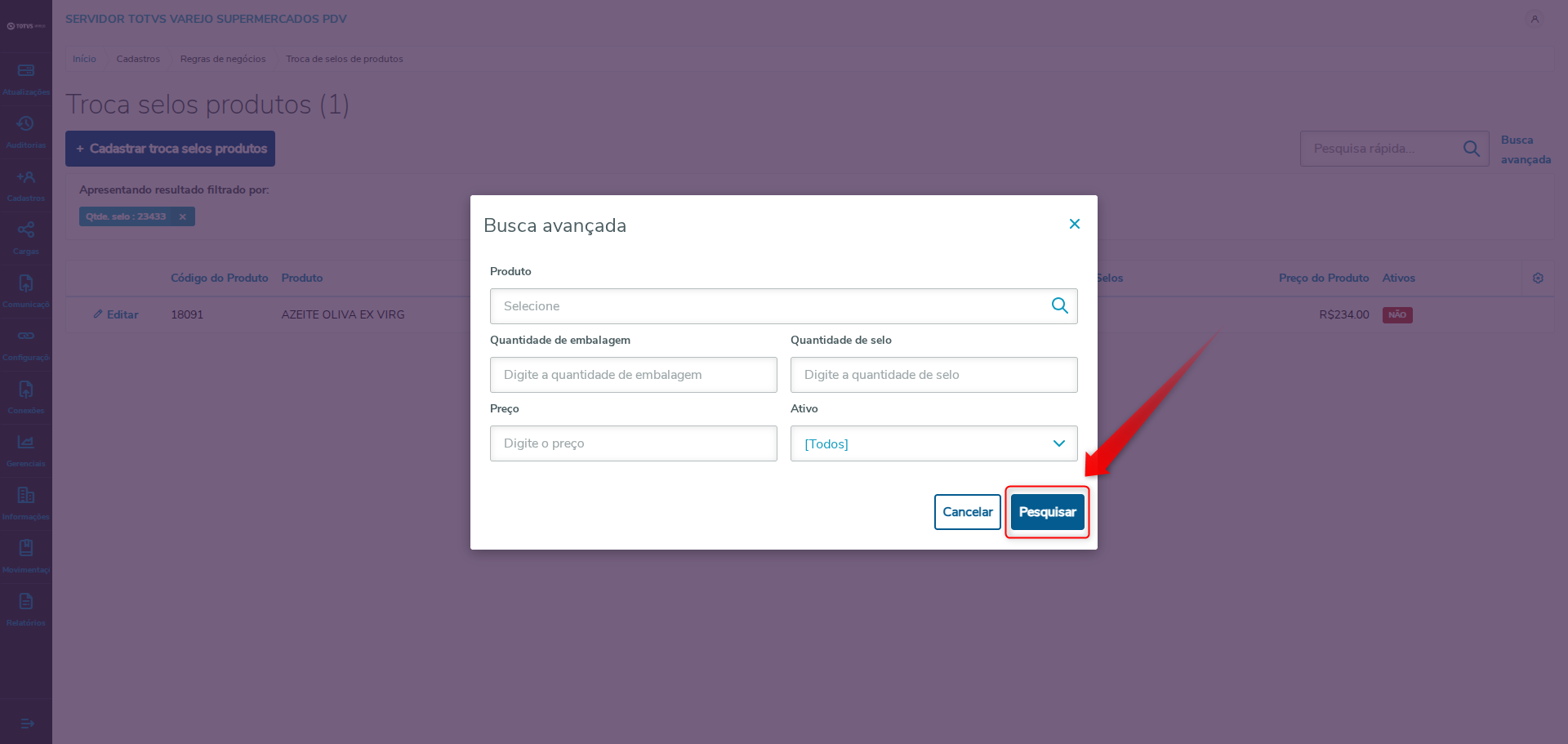Click the Cancelar button

pos(967,512)
